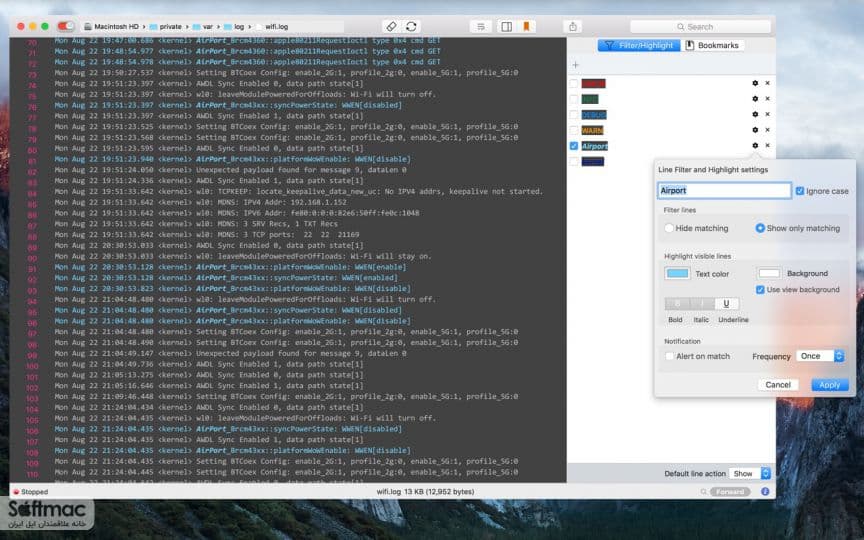Toggle line wrapping toolbar icon
The height and width of the screenshot is (540, 864).
pyautogui.click(x=481, y=26)
